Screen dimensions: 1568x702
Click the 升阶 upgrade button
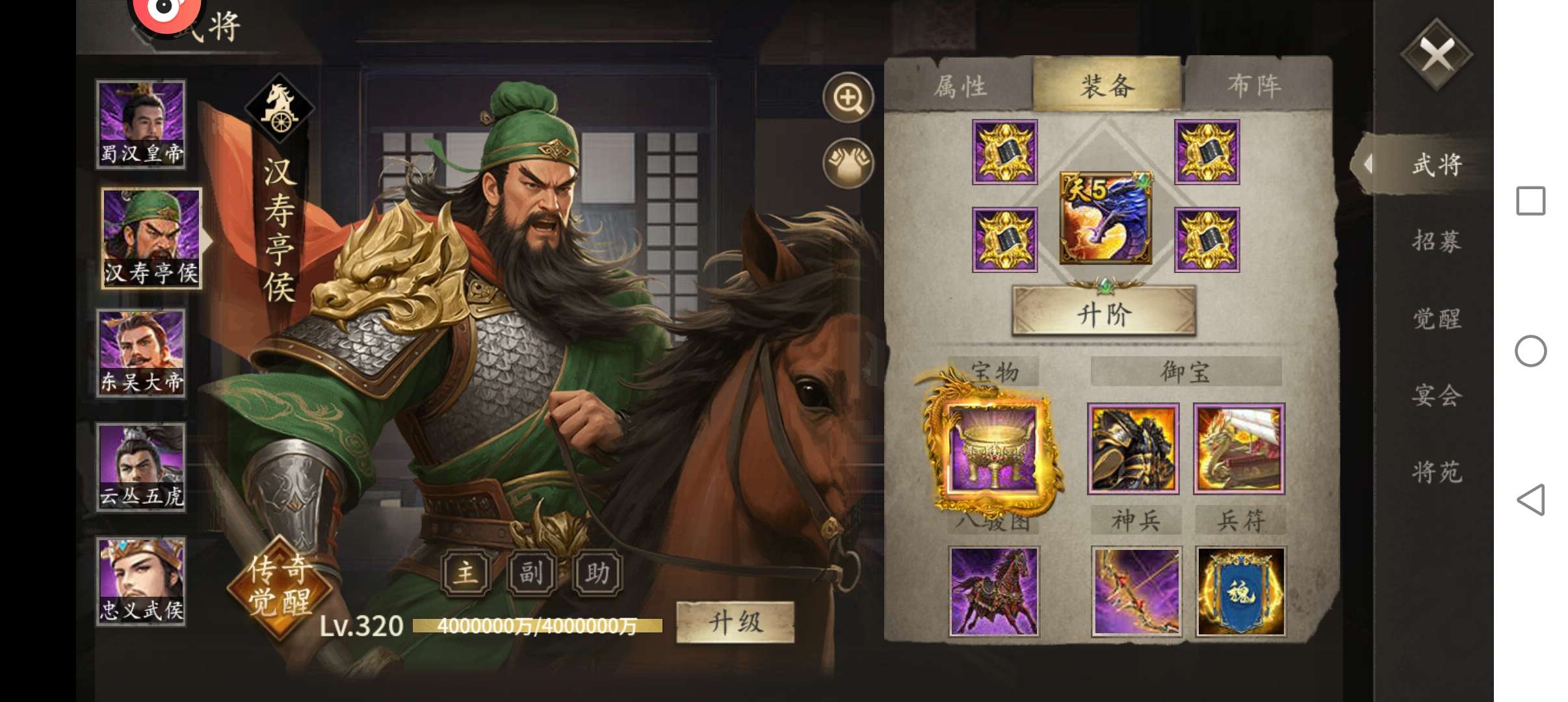[x=1104, y=313]
